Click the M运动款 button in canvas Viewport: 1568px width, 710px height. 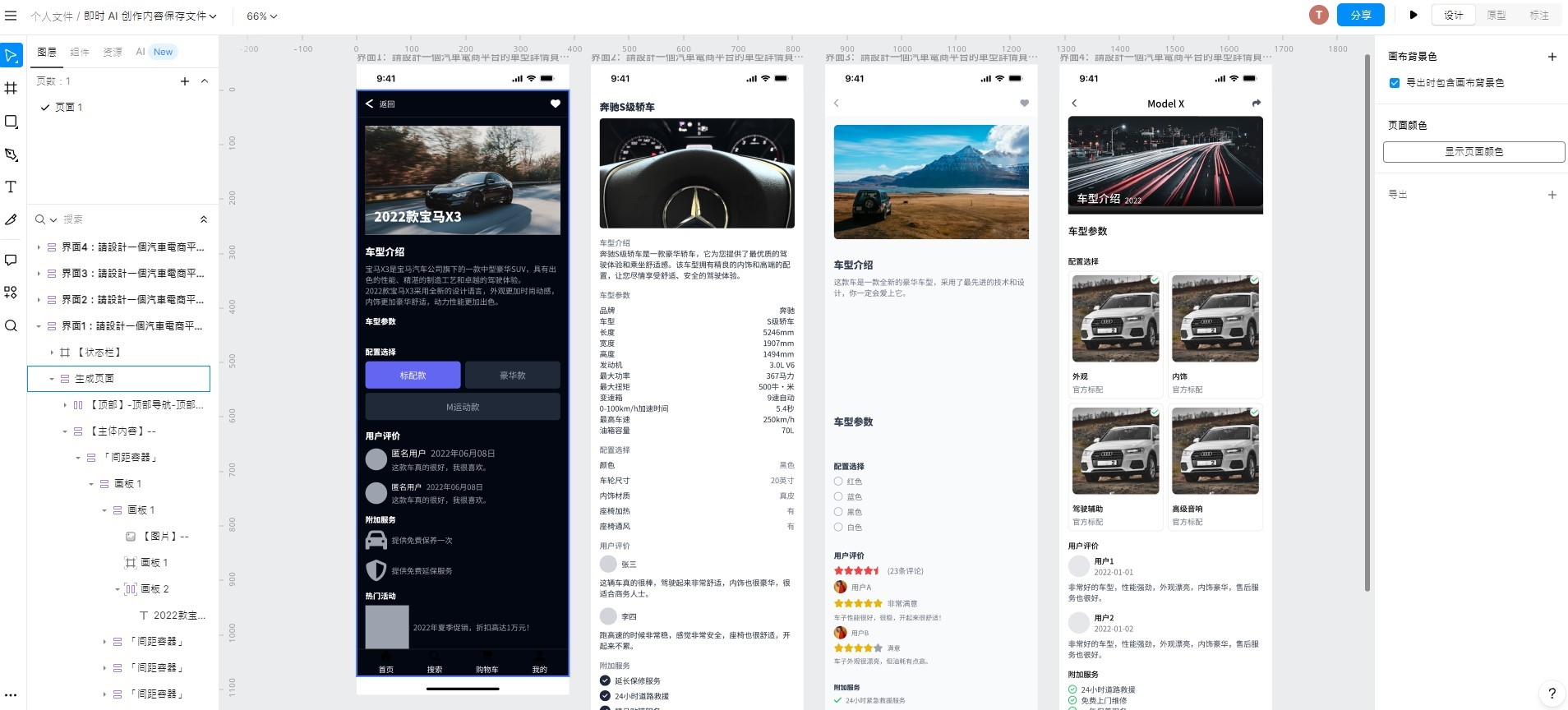click(x=463, y=407)
